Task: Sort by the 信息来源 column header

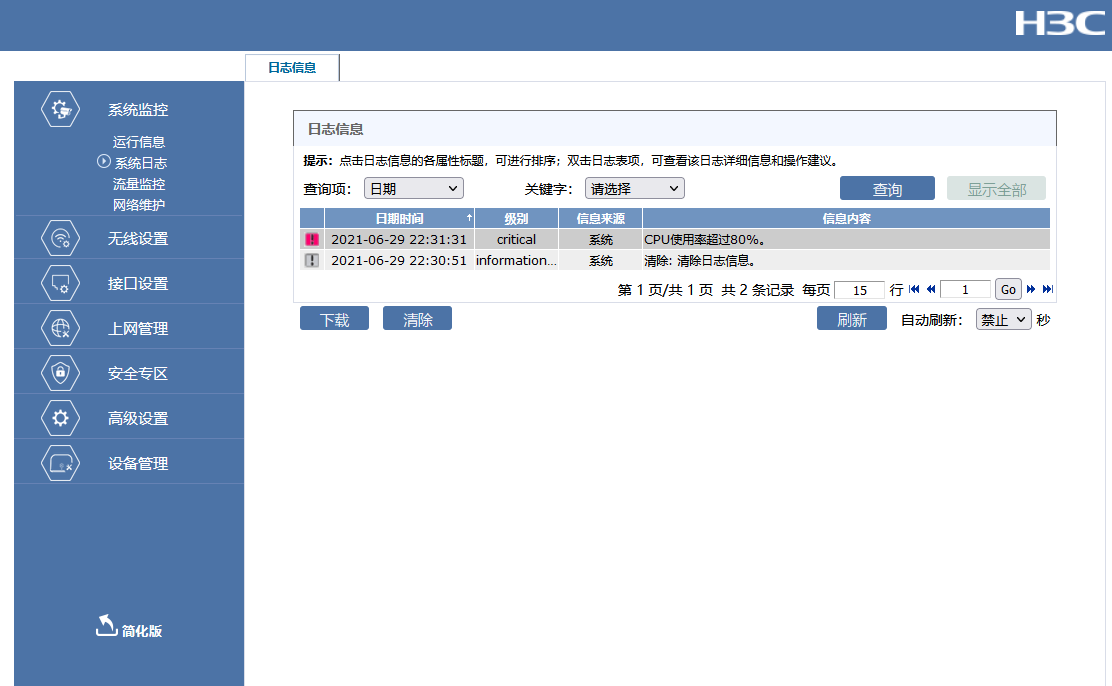Action: pyautogui.click(x=601, y=218)
